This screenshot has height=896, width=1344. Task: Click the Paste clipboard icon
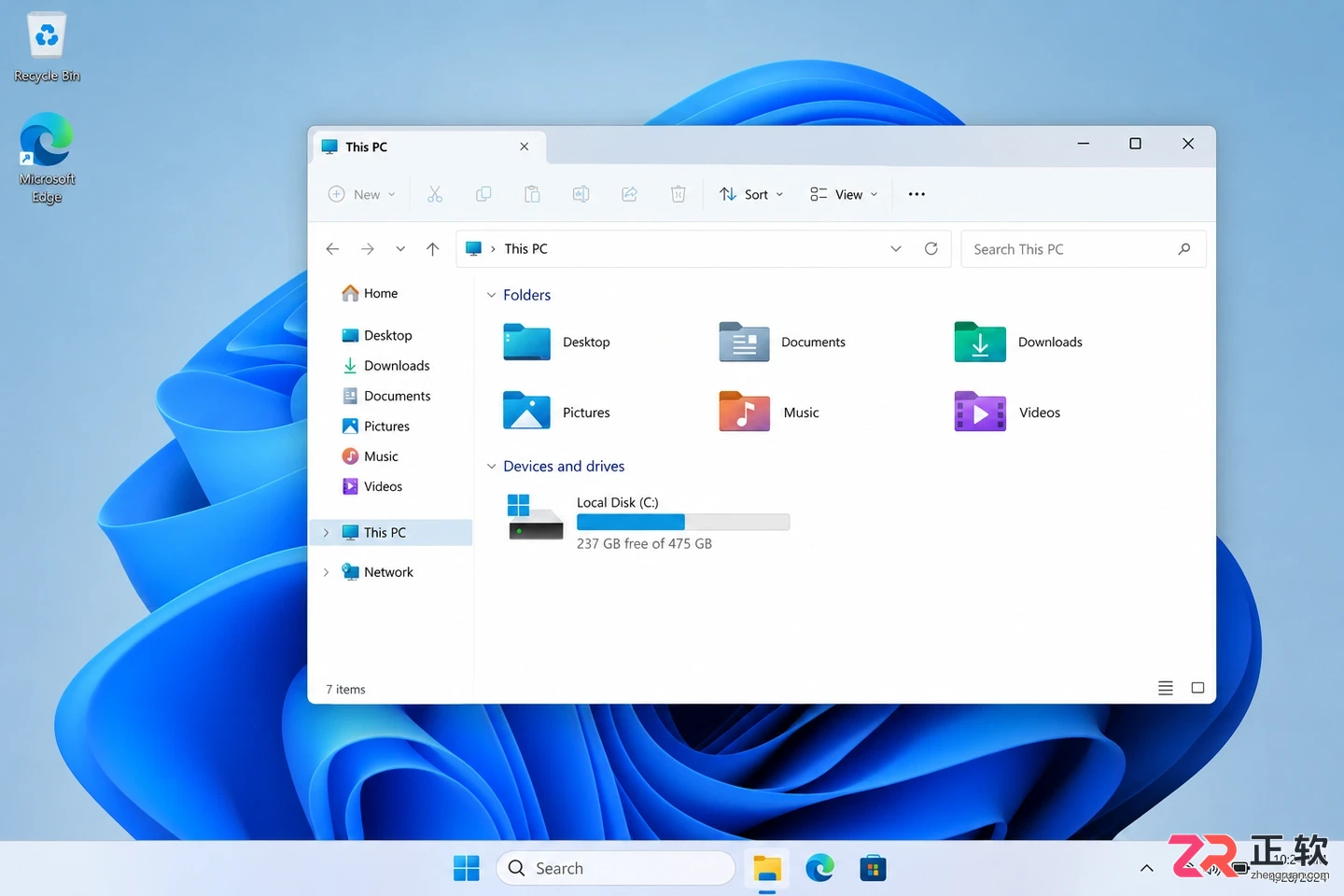532,194
